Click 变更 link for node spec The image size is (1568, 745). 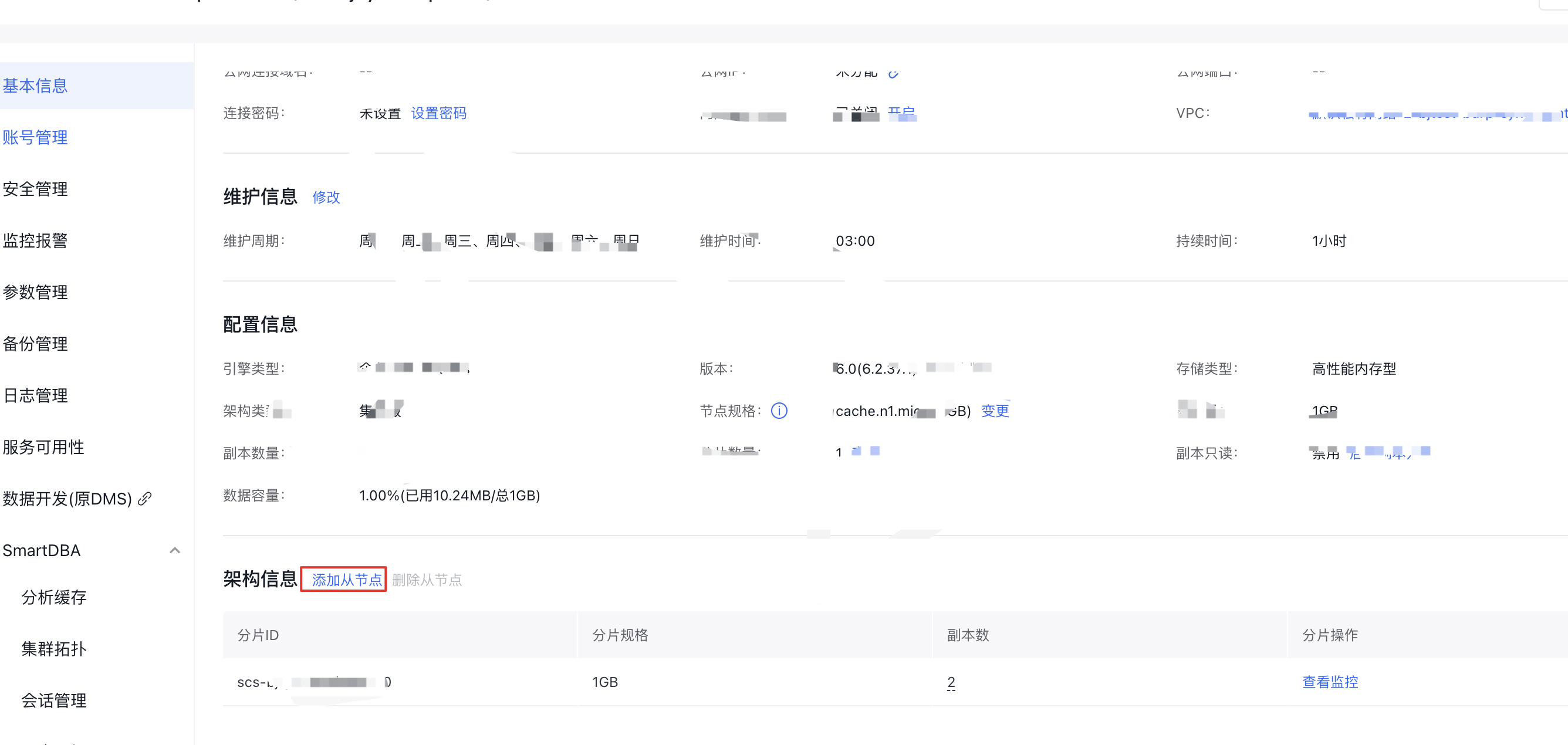click(995, 411)
